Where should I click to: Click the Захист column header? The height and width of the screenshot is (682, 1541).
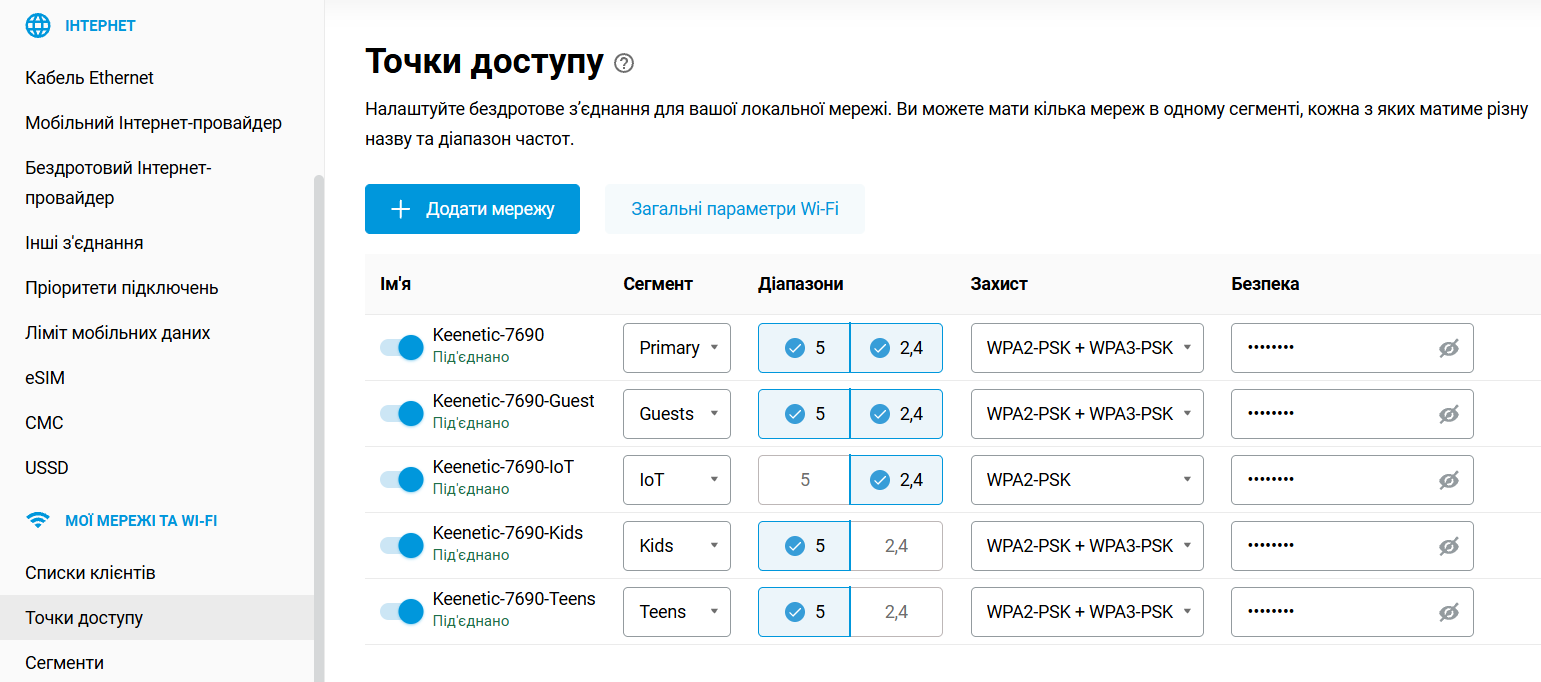coord(999,284)
